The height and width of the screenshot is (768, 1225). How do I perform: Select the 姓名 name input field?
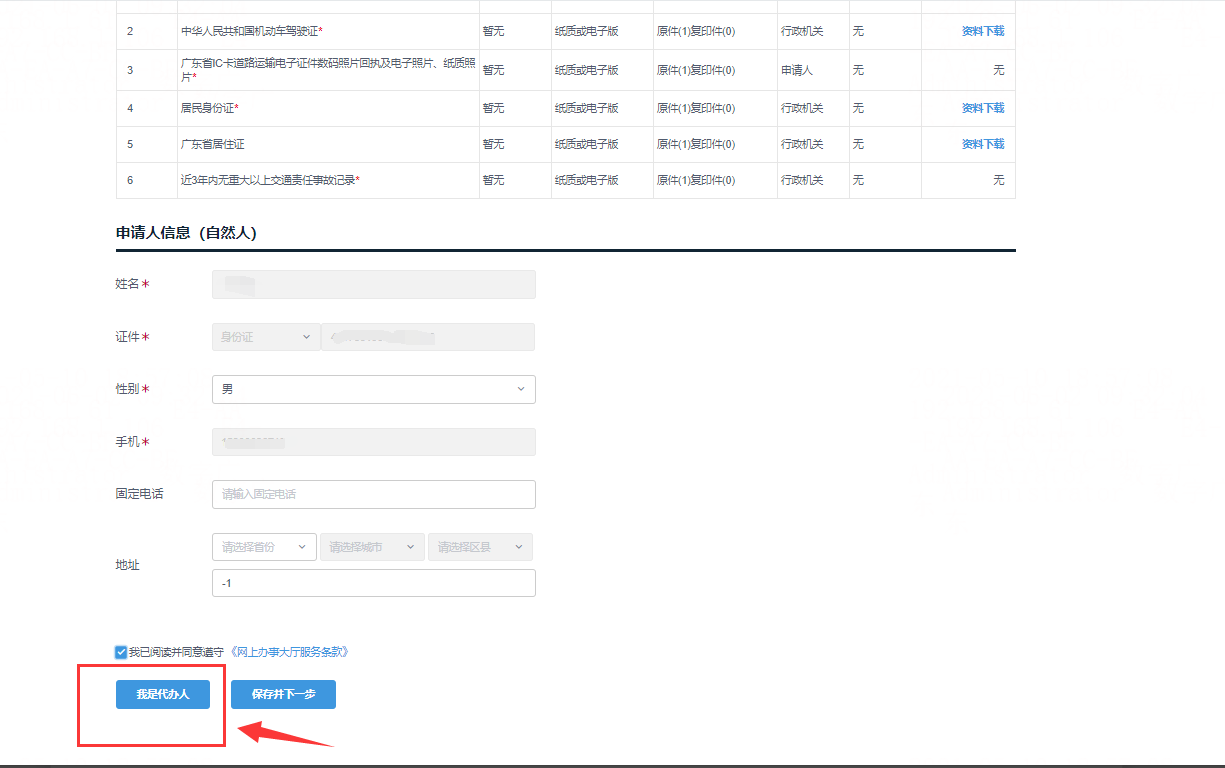click(x=373, y=285)
